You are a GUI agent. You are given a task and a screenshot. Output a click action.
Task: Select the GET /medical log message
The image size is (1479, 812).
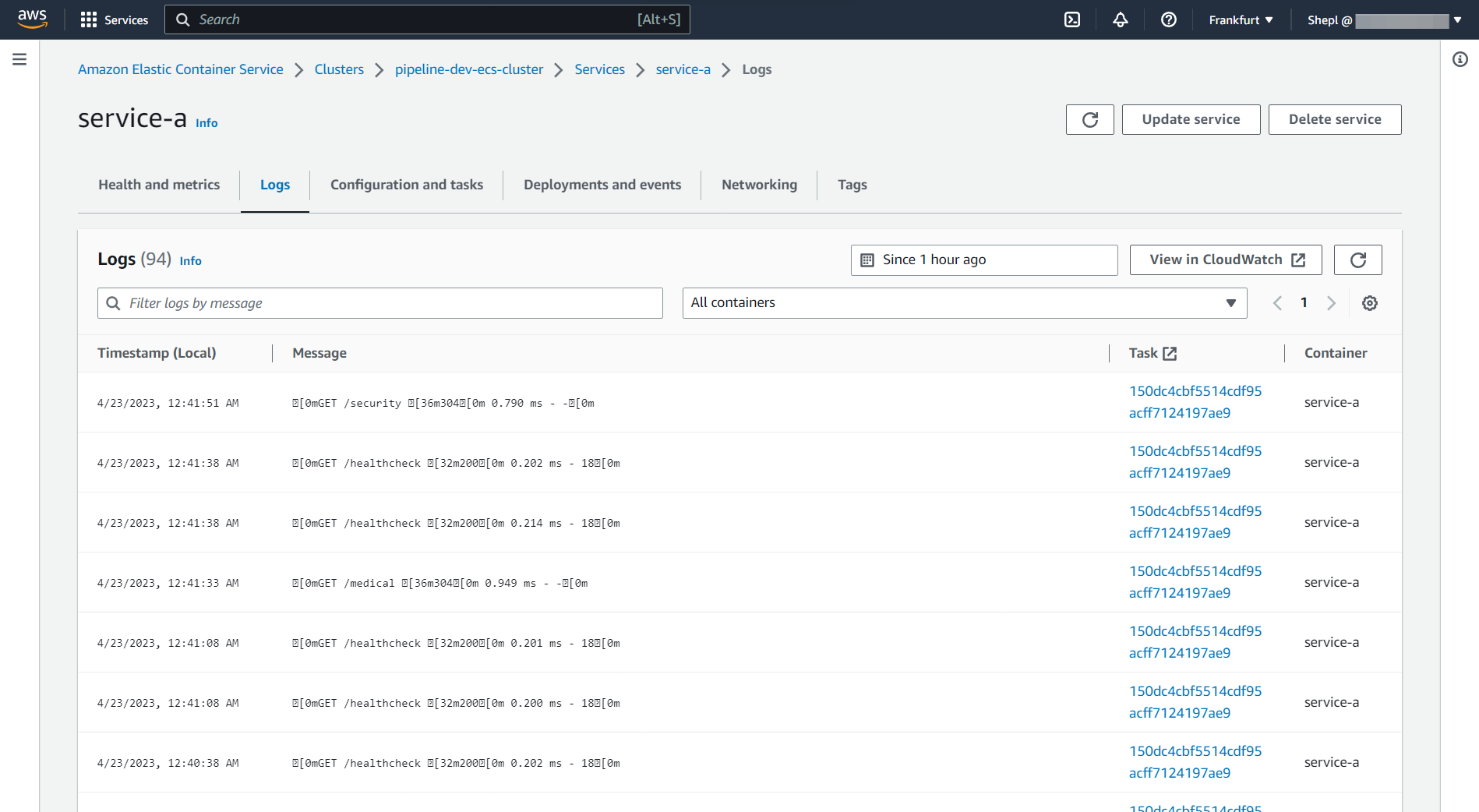point(440,583)
